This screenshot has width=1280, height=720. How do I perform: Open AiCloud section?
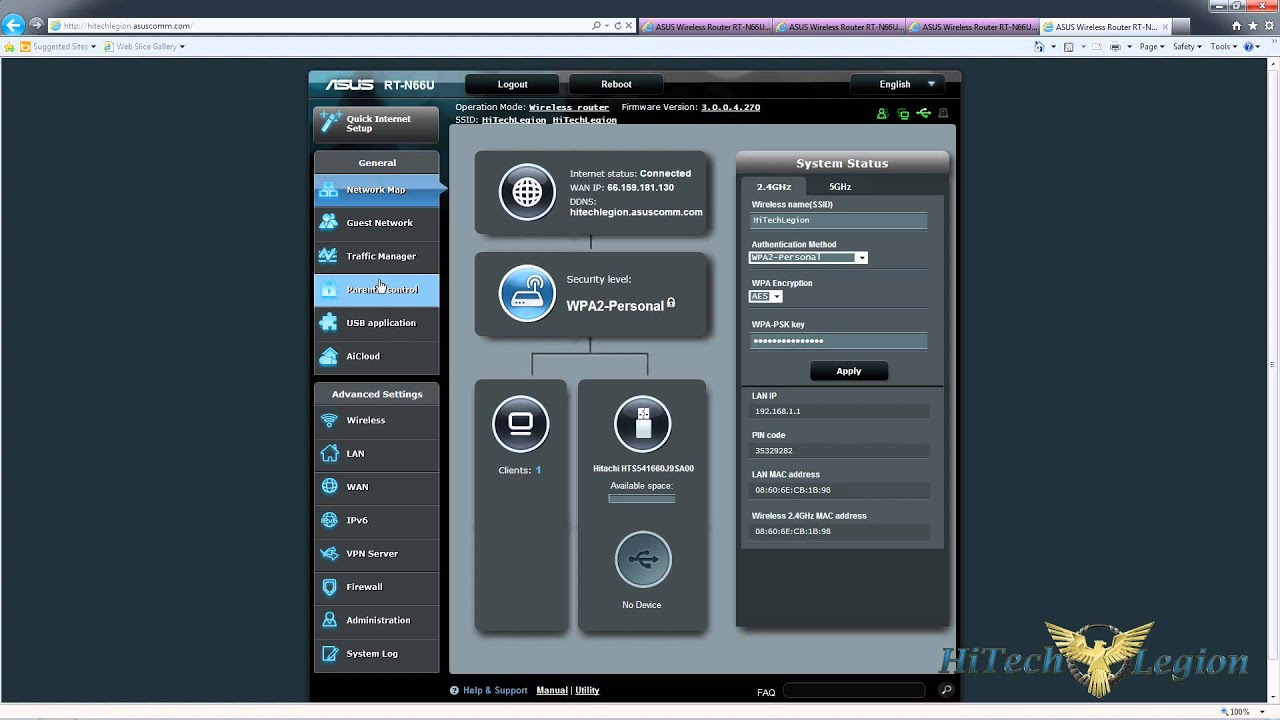point(376,356)
